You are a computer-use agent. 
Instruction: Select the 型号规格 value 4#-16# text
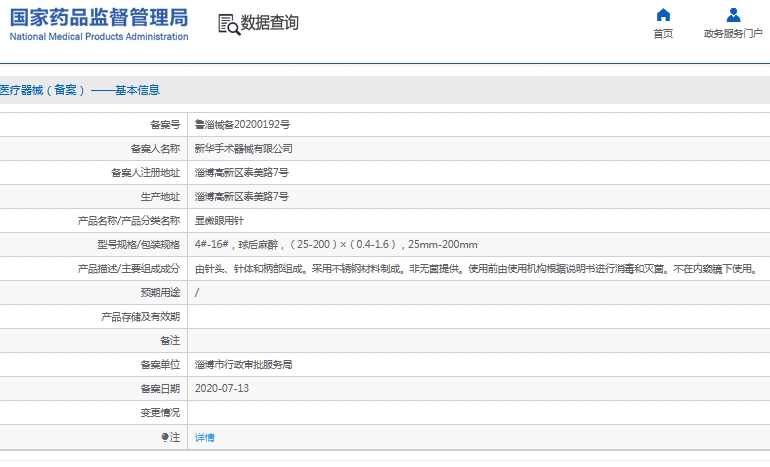tap(336, 245)
